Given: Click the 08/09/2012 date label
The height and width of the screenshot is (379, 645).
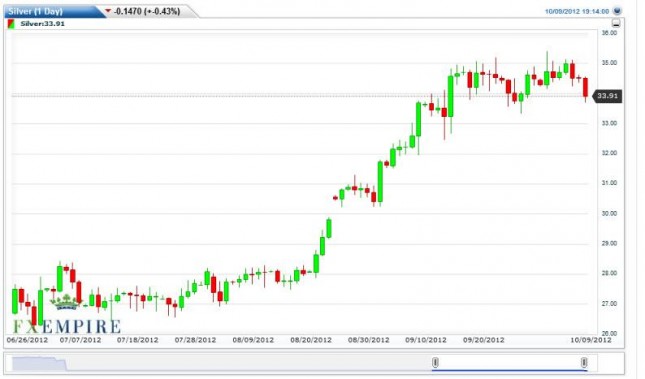Looking at the screenshot, I should 253,340.
